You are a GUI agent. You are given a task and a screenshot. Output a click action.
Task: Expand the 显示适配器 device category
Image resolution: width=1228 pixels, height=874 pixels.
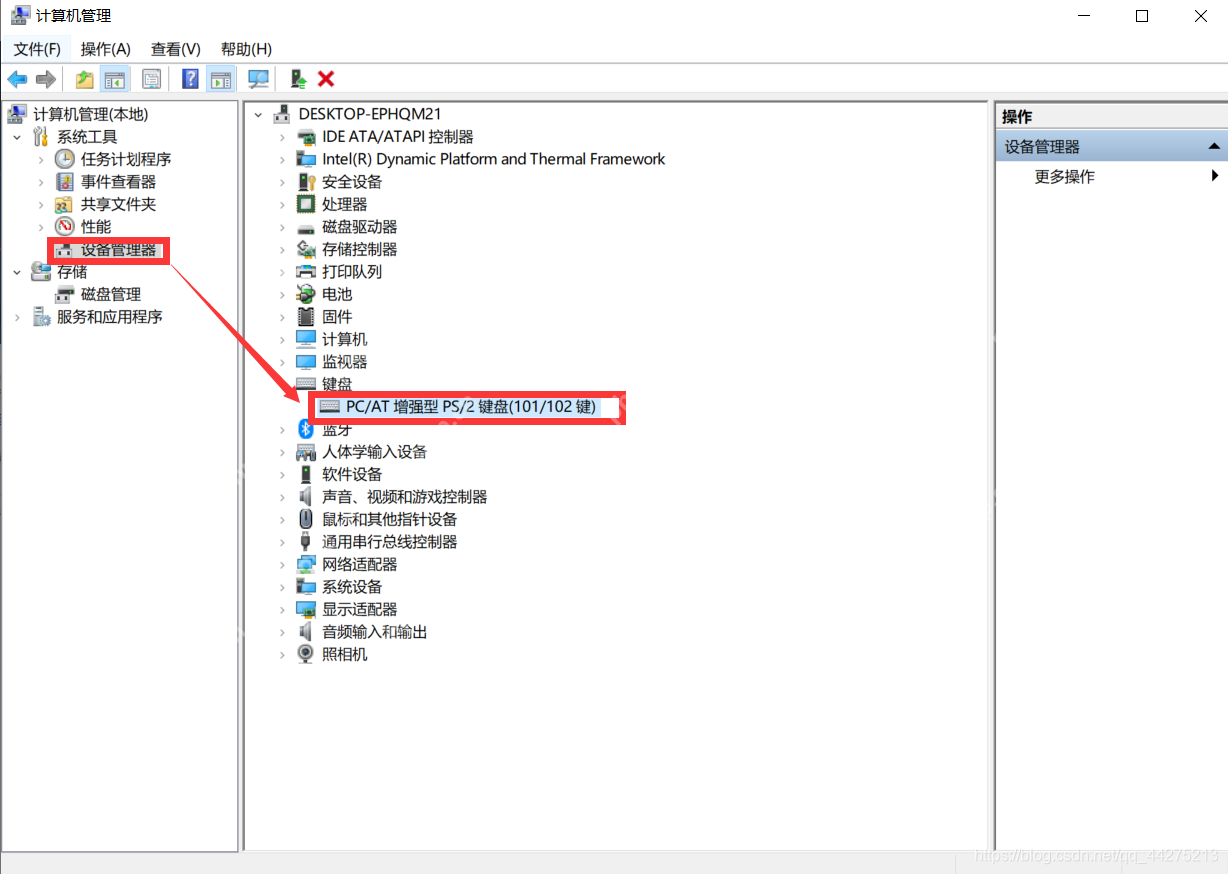point(283,610)
